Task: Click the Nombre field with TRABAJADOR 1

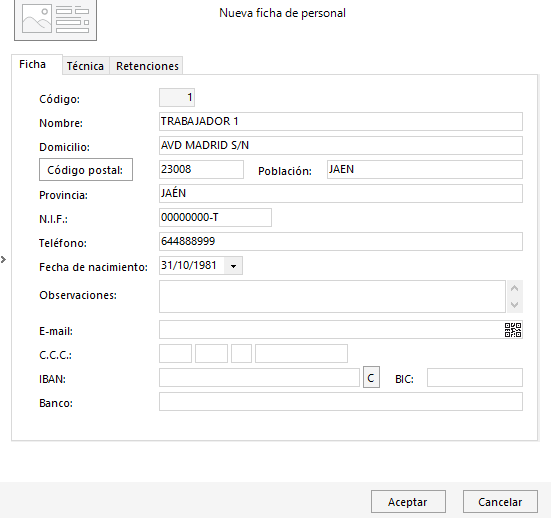Action: [341, 122]
